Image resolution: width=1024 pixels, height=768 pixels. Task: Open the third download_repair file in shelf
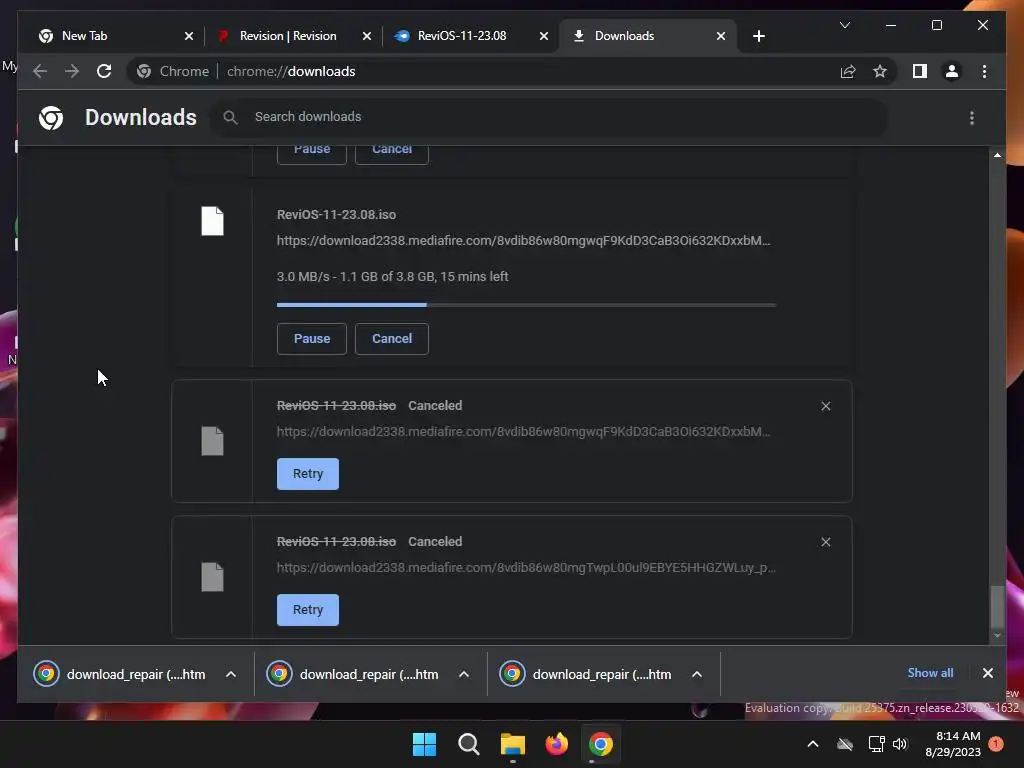point(586,675)
